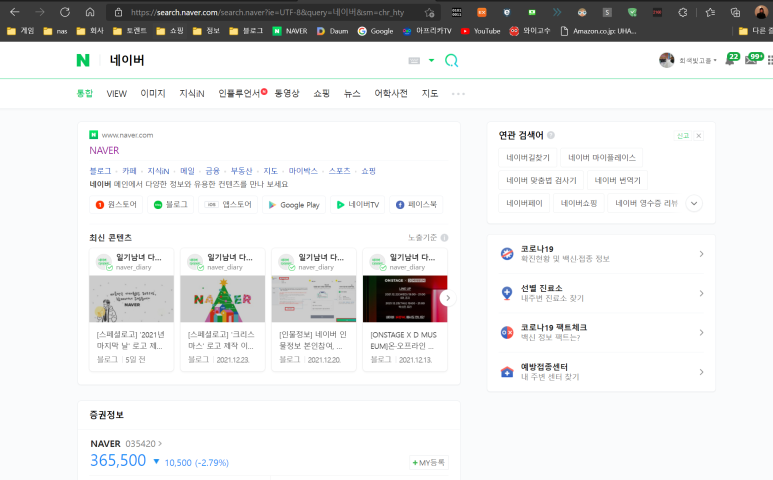Open the NAVER bookmark in bookmarks bar
The height and width of the screenshot is (480, 773).
pyautogui.click(x=290, y=31)
